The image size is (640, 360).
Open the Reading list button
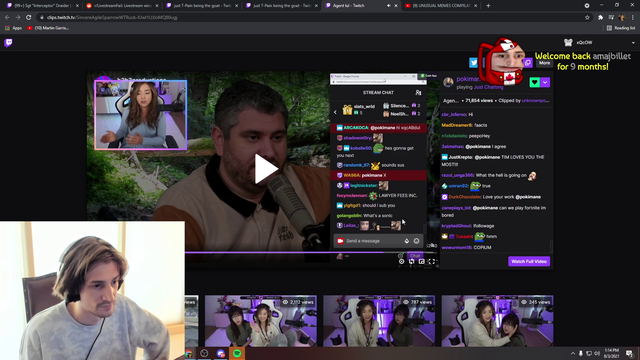point(621,28)
